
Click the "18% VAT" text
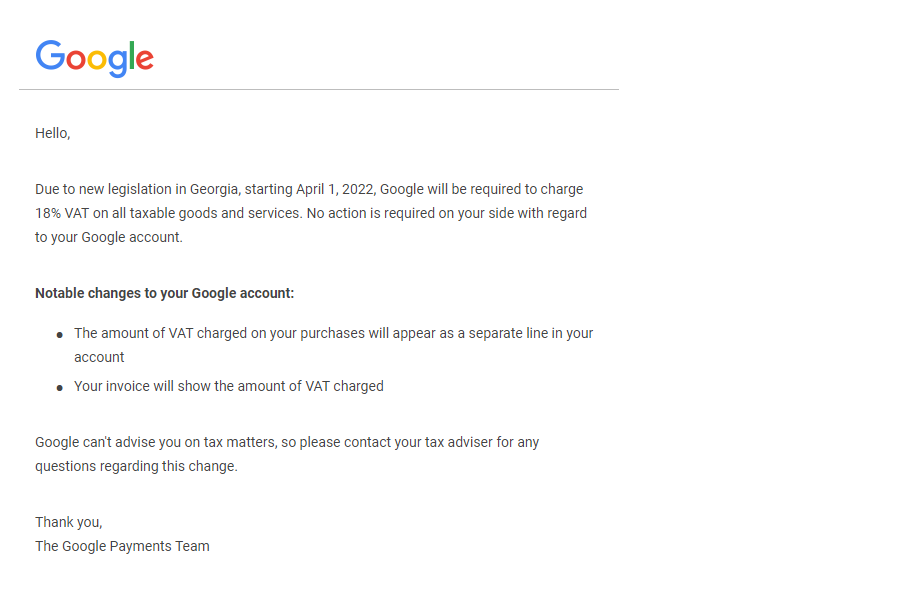[x=62, y=213]
